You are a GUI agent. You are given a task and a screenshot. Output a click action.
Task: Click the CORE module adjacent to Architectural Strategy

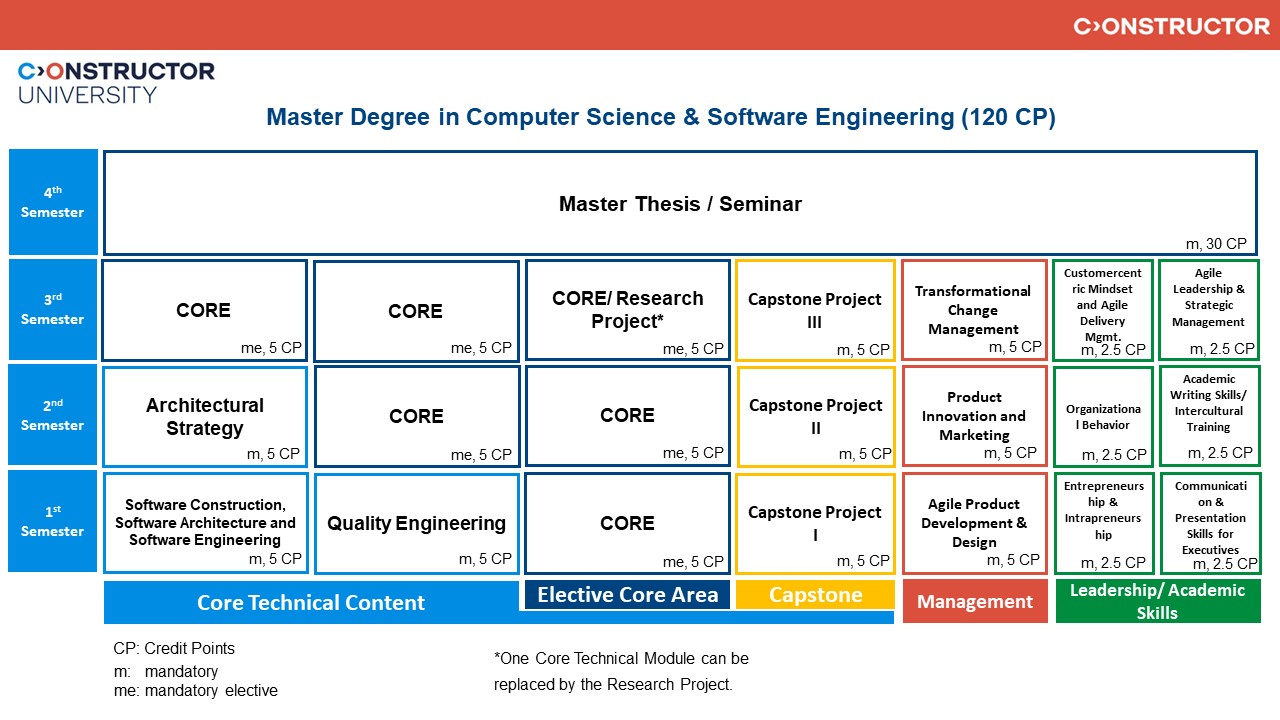[x=417, y=416]
